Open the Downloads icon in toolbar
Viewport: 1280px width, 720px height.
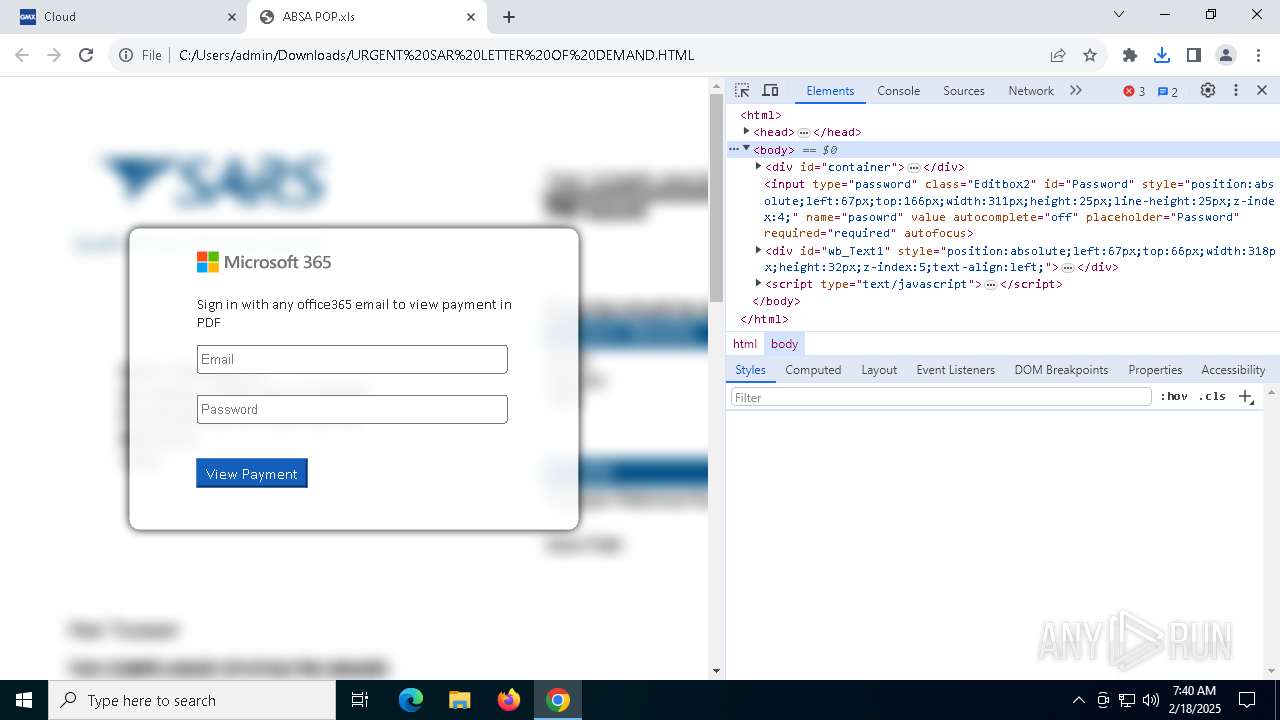1162,55
